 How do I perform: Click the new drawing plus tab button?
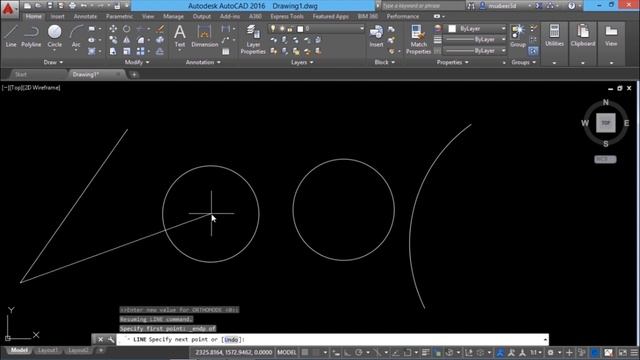[134, 75]
